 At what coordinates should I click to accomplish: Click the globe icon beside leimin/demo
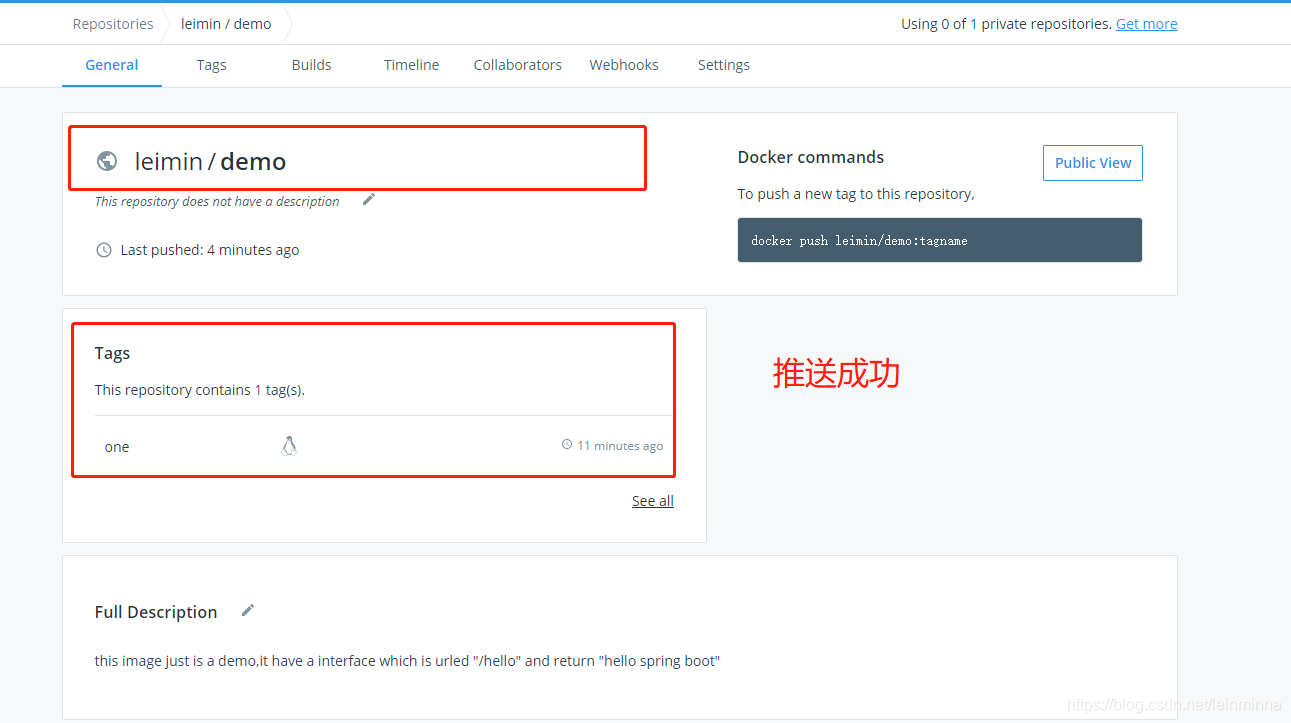coord(107,161)
